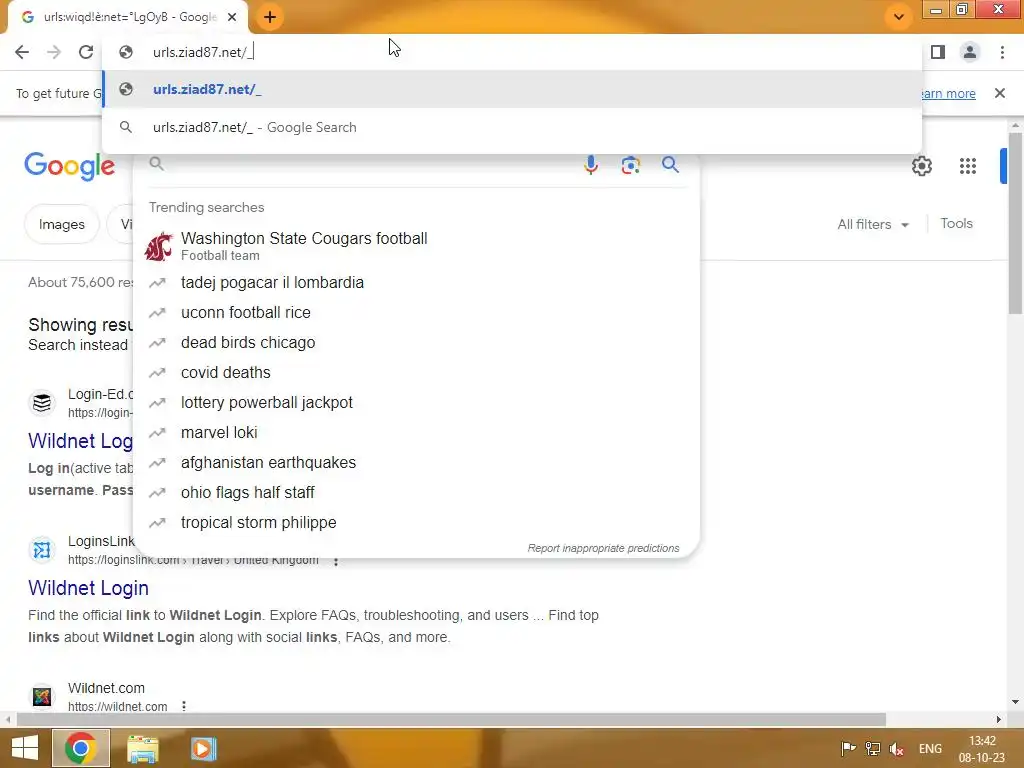Viewport: 1024px width, 768px height.
Task: Choose Washington State Cougars football suggestion
Action: (x=416, y=246)
